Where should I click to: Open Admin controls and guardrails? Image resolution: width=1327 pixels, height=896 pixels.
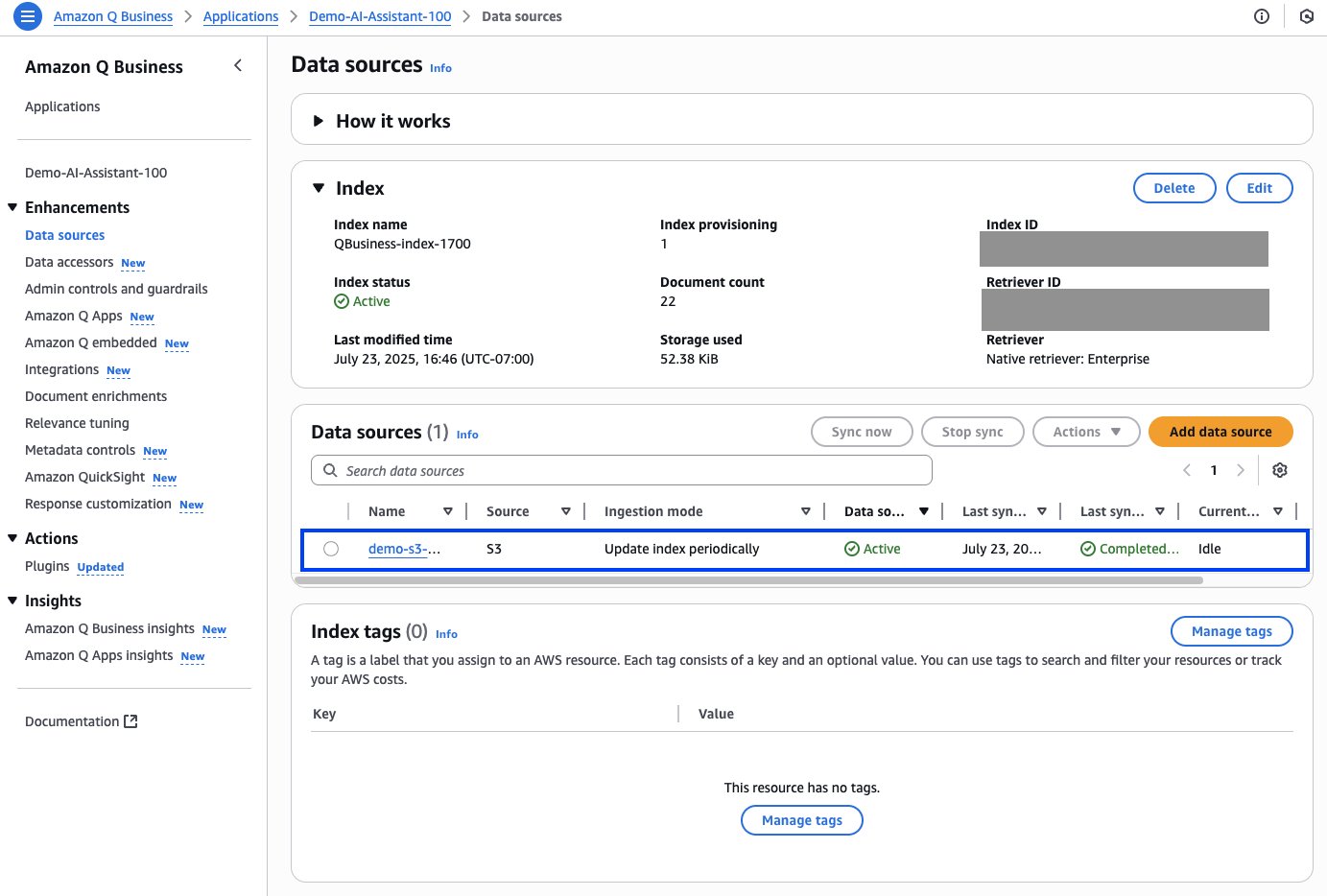click(116, 289)
